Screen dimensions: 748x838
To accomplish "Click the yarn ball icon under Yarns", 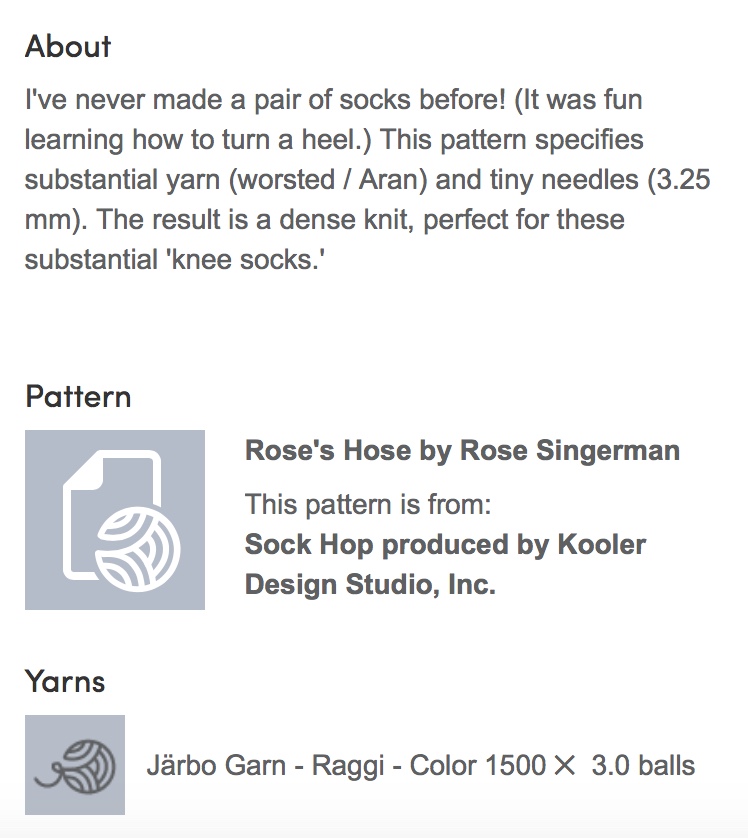I will 75,765.
